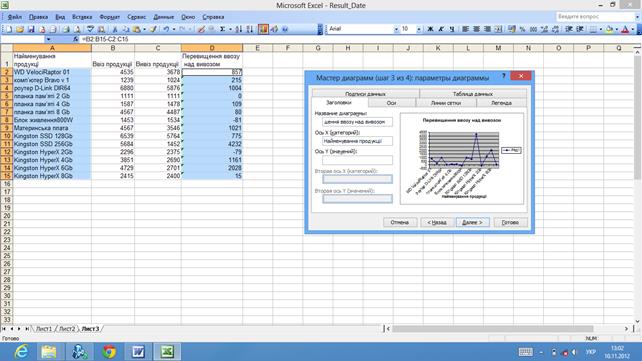Screen dimensions: 642x361
Task: Click the Print icon
Action: coord(66,29)
